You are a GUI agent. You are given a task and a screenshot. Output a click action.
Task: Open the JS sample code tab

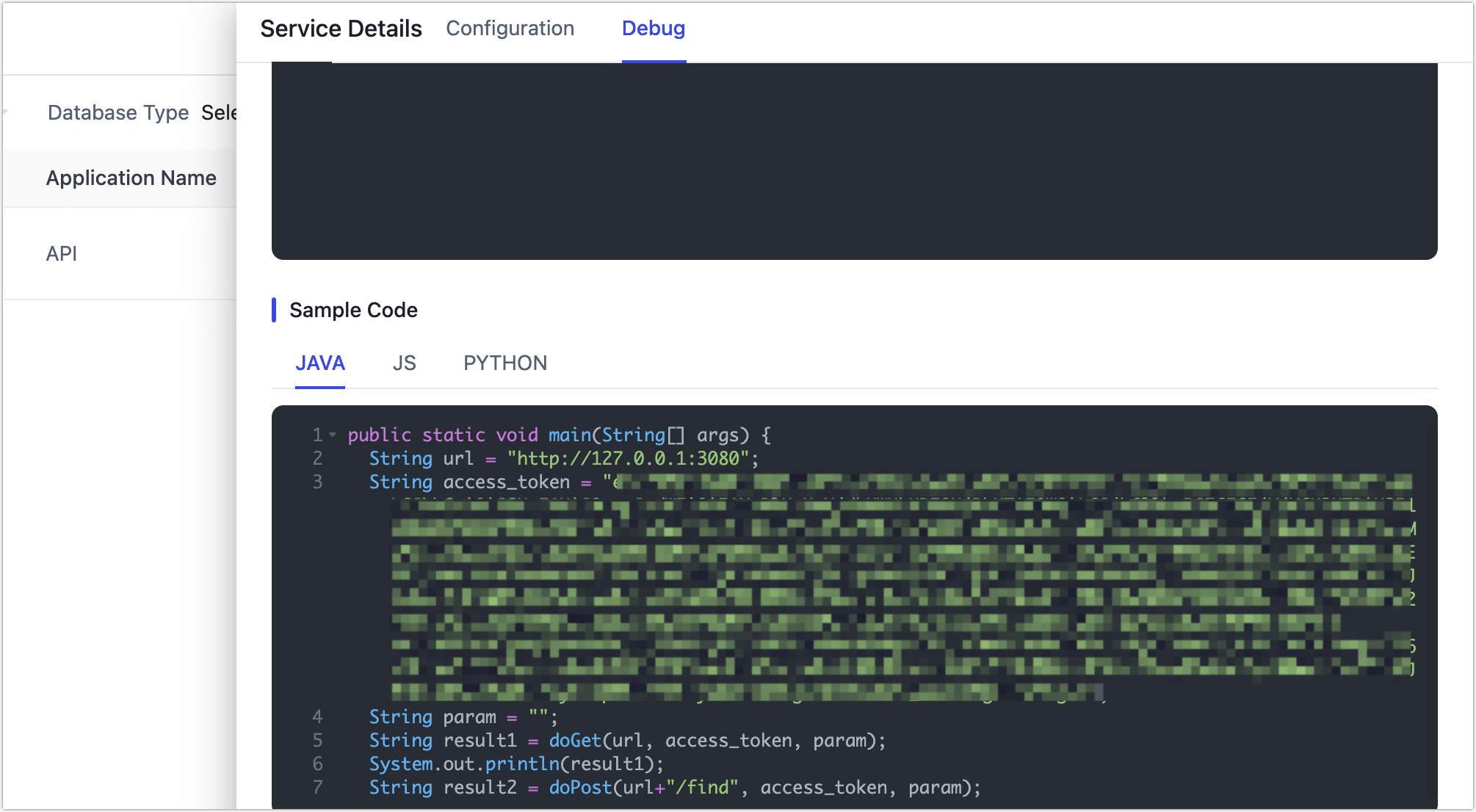click(404, 363)
